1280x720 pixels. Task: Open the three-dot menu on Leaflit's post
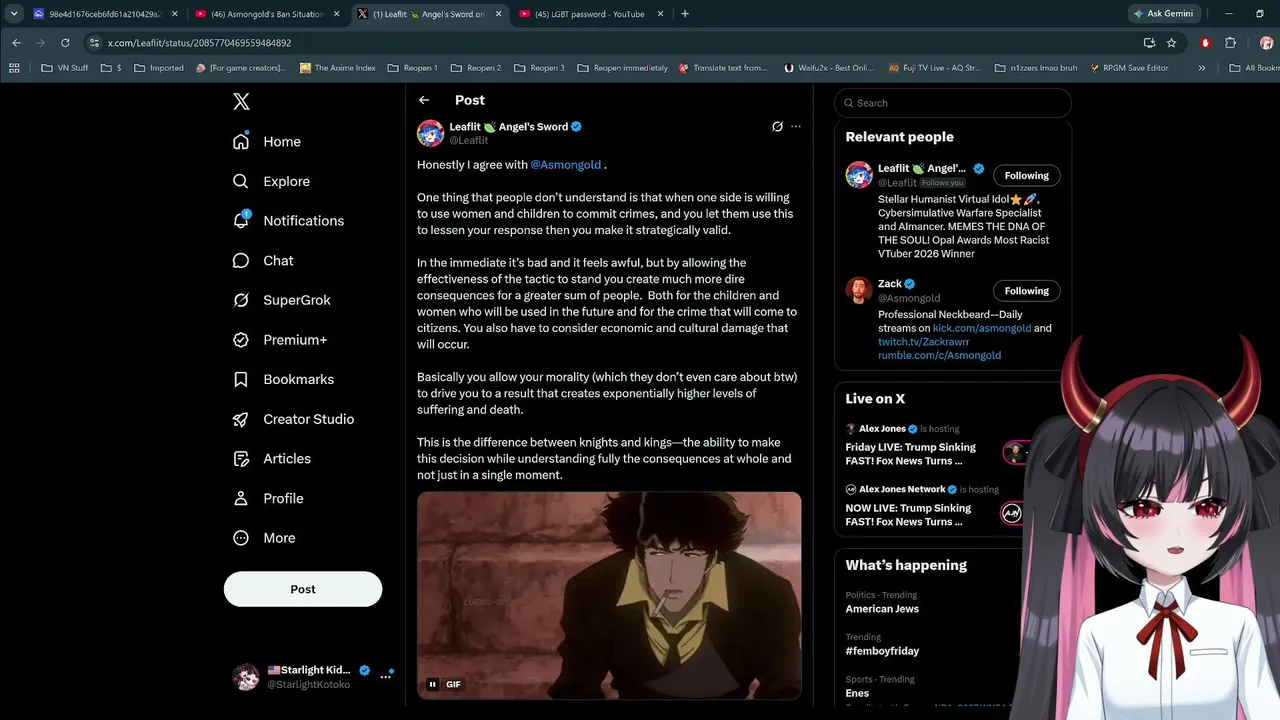[x=796, y=127]
